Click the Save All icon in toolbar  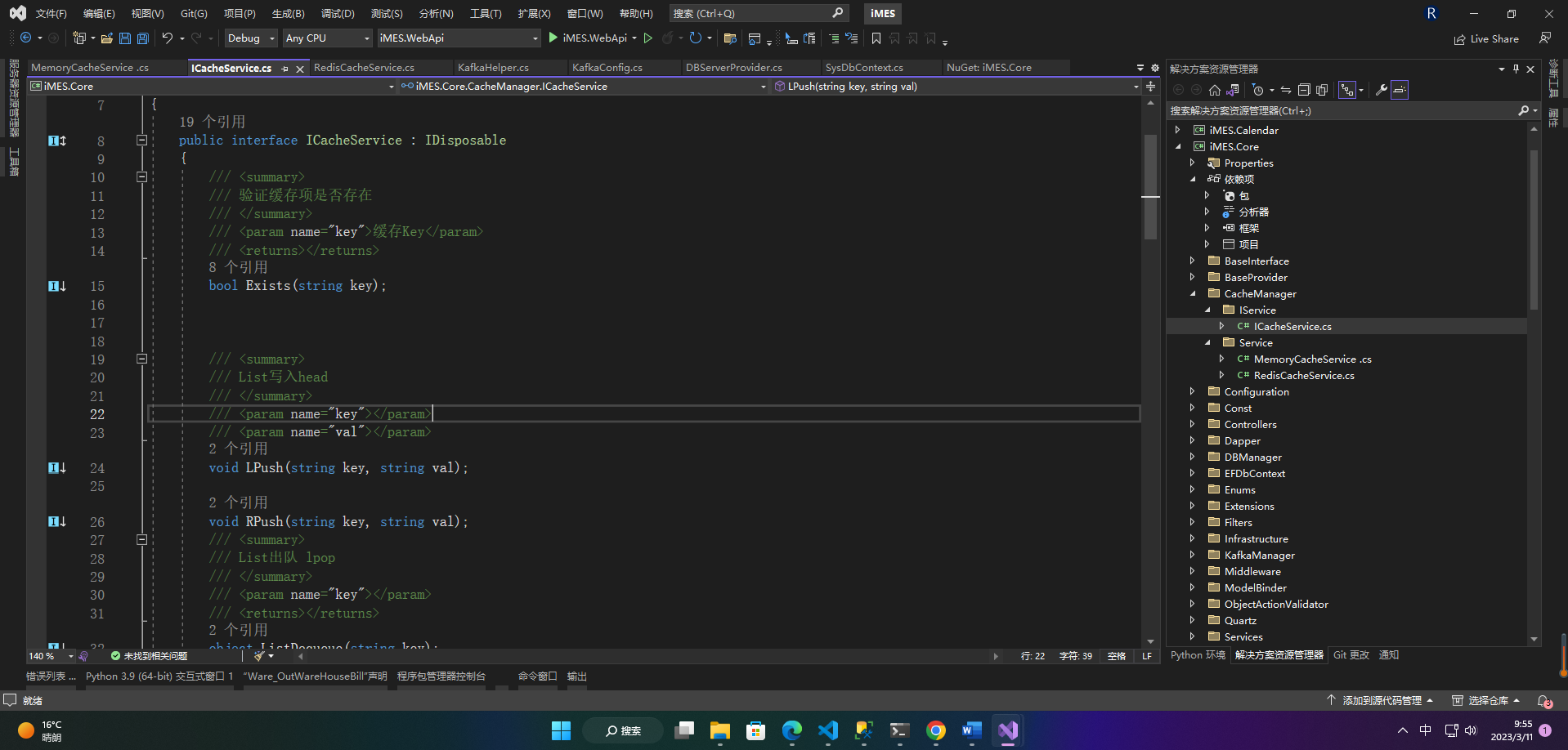[x=143, y=38]
